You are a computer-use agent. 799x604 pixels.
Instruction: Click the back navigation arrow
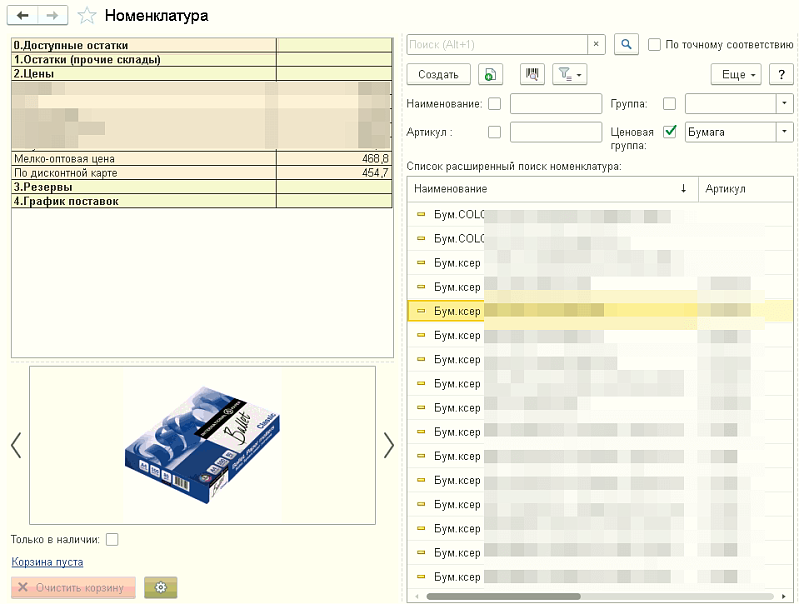pyautogui.click(x=22, y=16)
